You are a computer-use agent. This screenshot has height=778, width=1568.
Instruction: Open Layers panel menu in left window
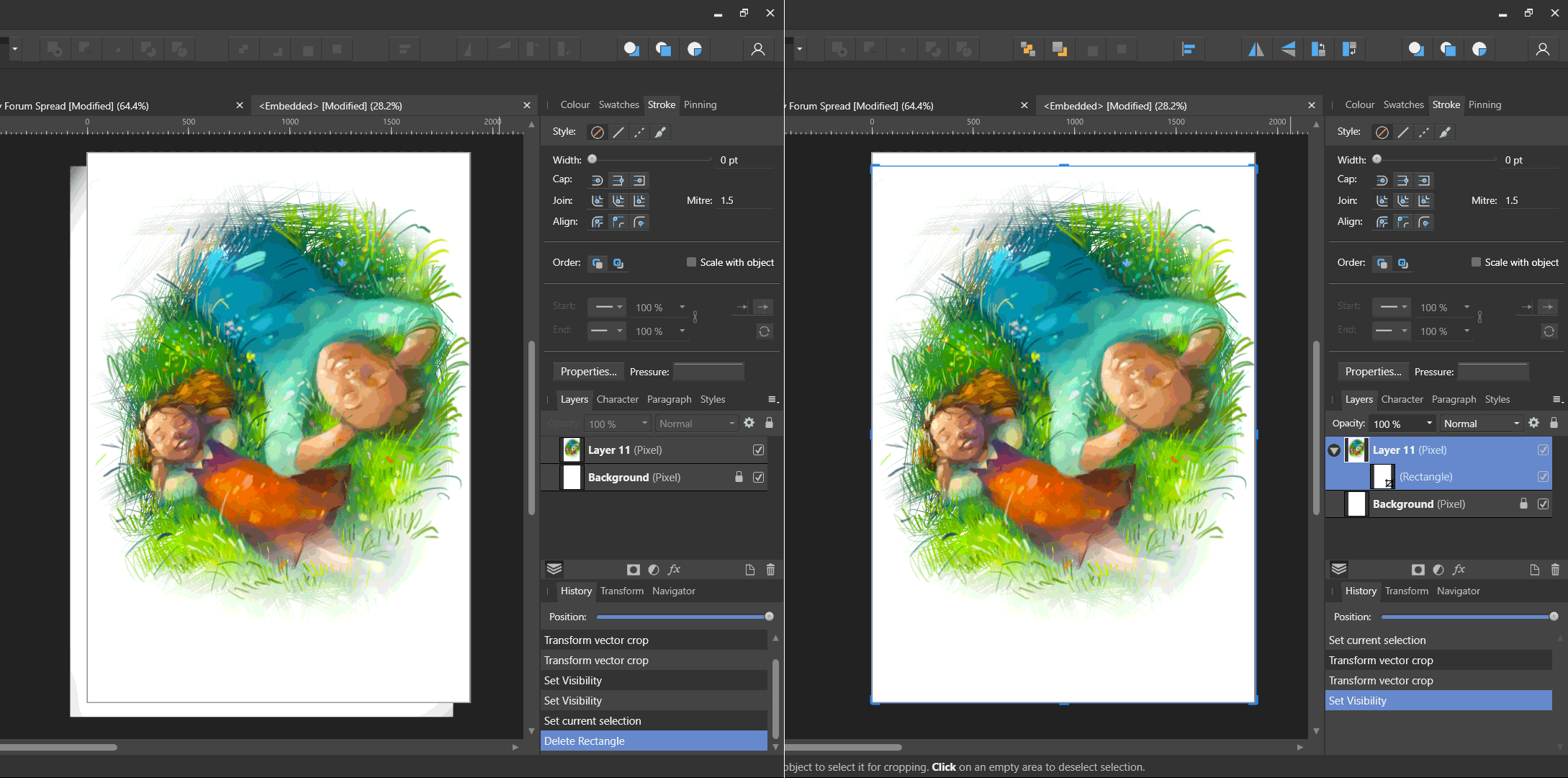pyautogui.click(x=772, y=400)
